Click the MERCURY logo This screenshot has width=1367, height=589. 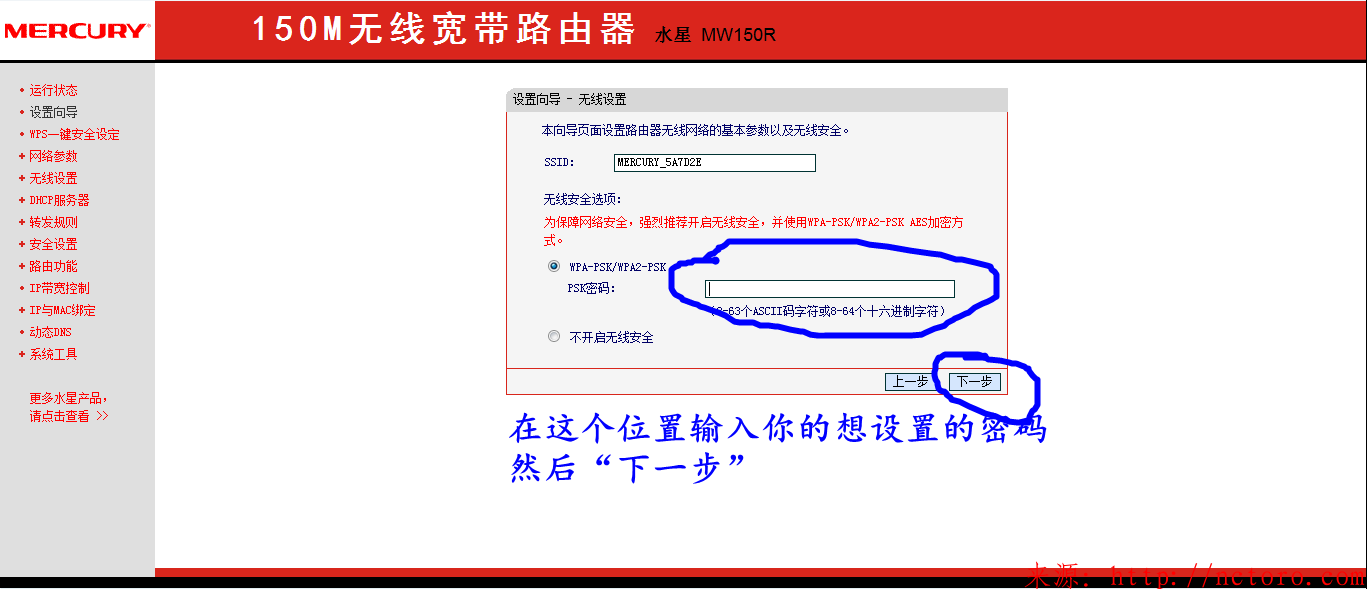76,31
